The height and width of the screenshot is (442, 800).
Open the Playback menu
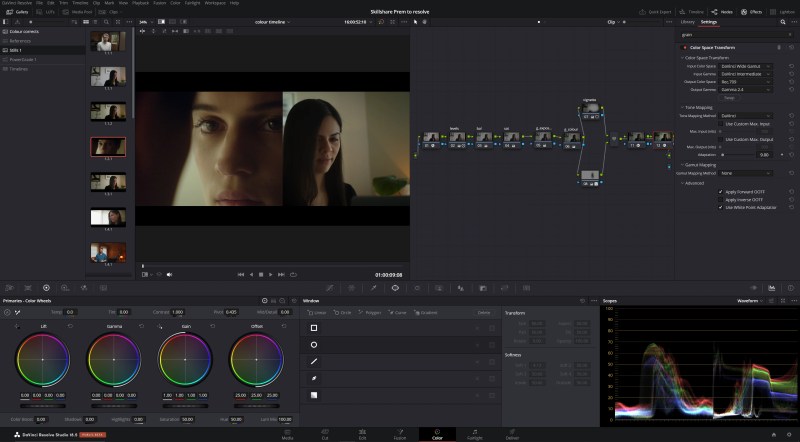141,3
